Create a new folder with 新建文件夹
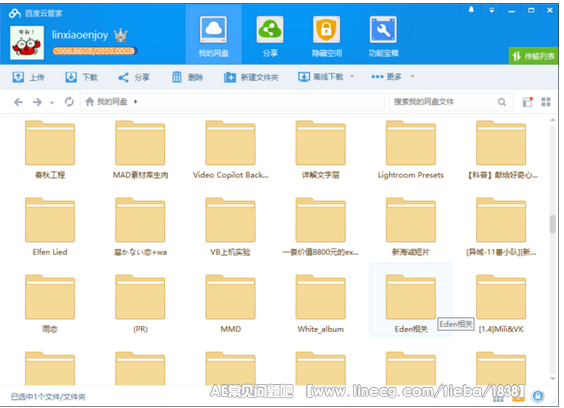The image size is (564, 408). 251,77
